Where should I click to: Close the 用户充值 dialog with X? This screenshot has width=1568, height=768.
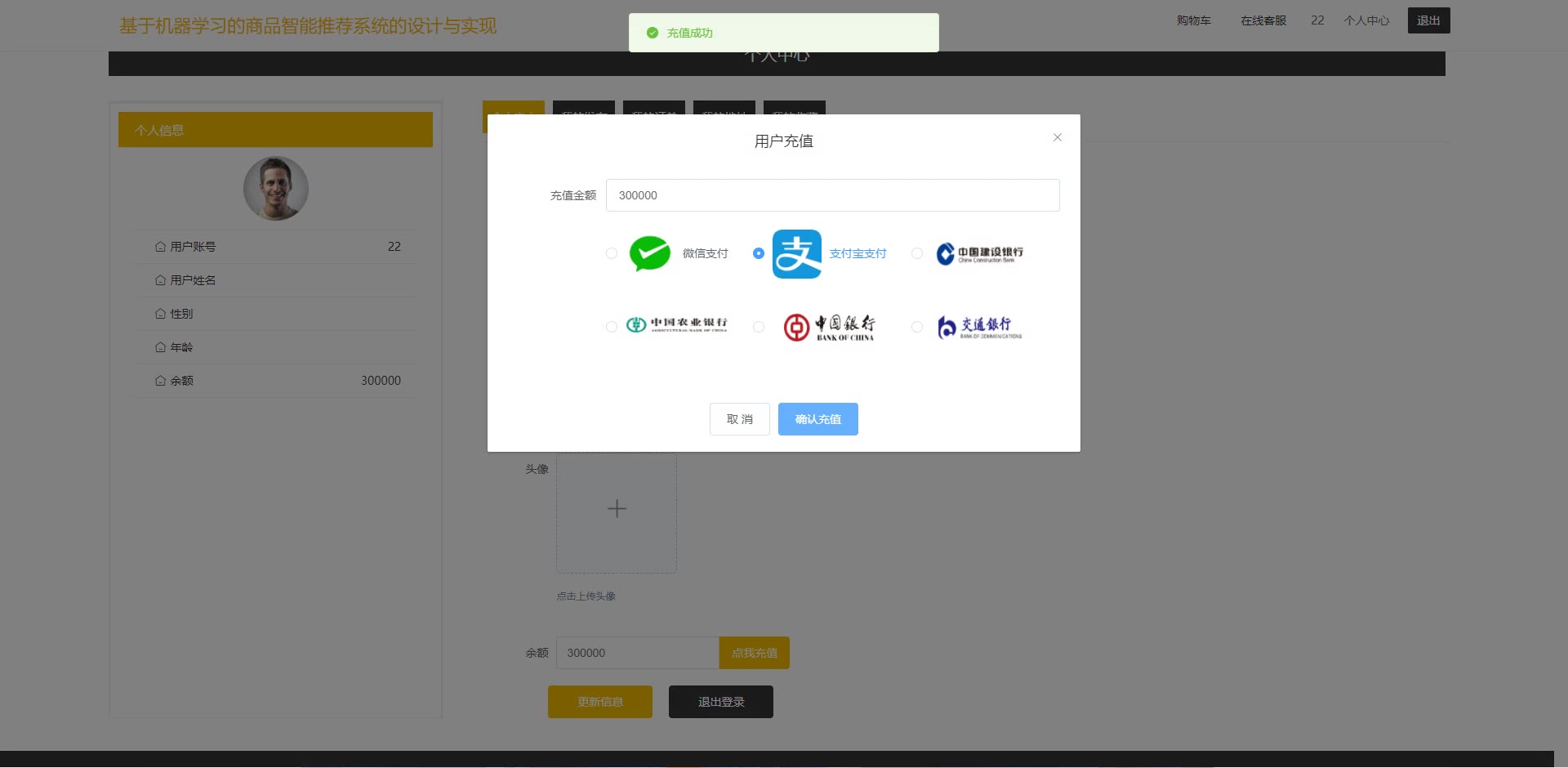point(1057,137)
